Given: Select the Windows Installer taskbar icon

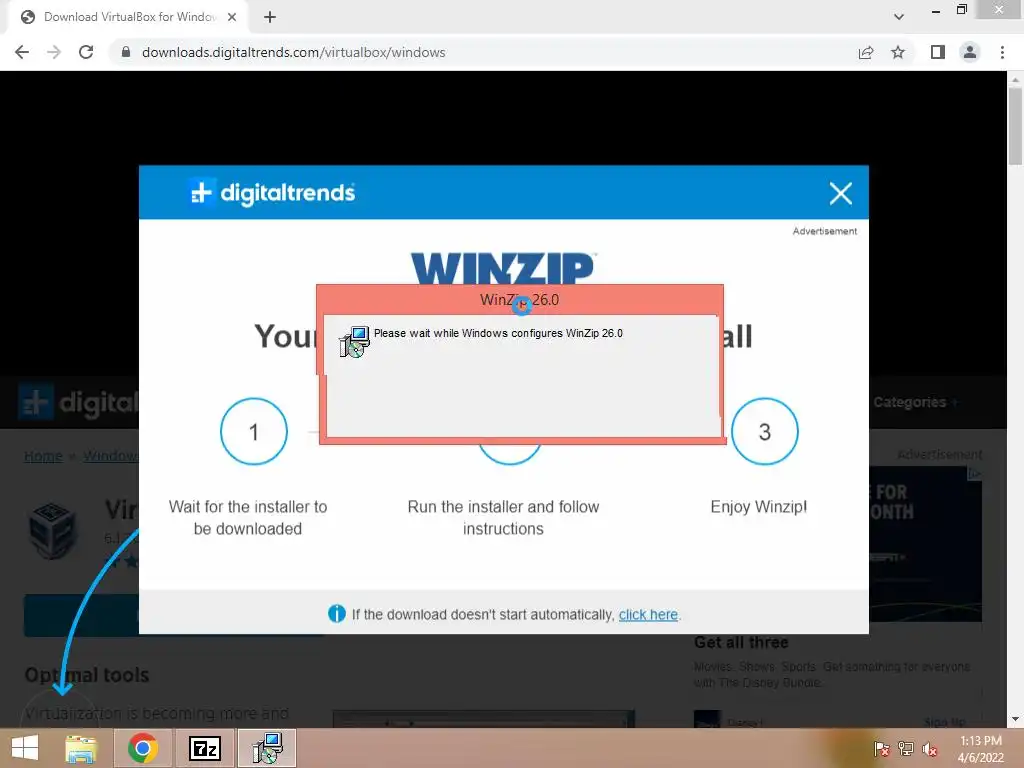Looking at the screenshot, I should [x=267, y=748].
